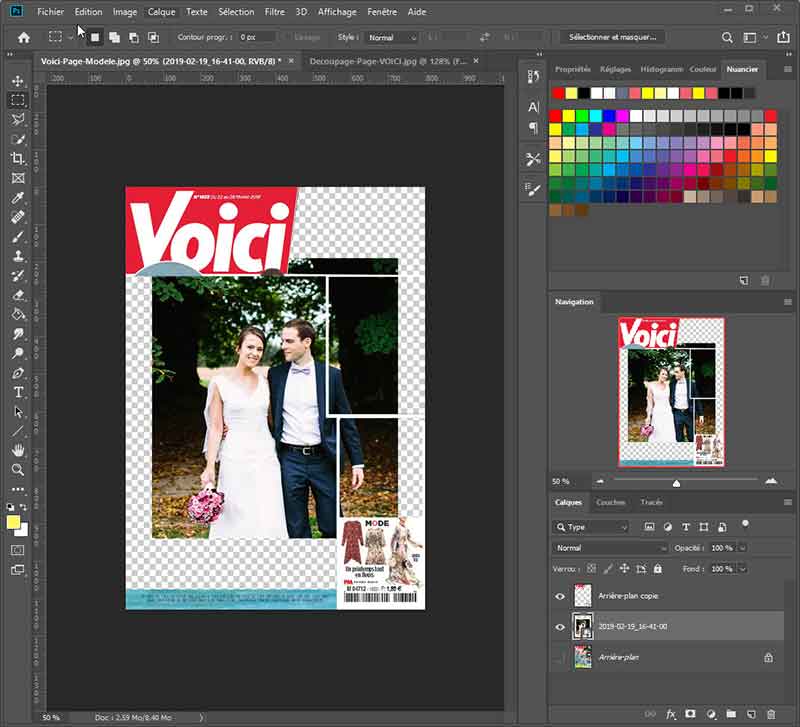Select the Hand tool

pyautogui.click(x=18, y=450)
